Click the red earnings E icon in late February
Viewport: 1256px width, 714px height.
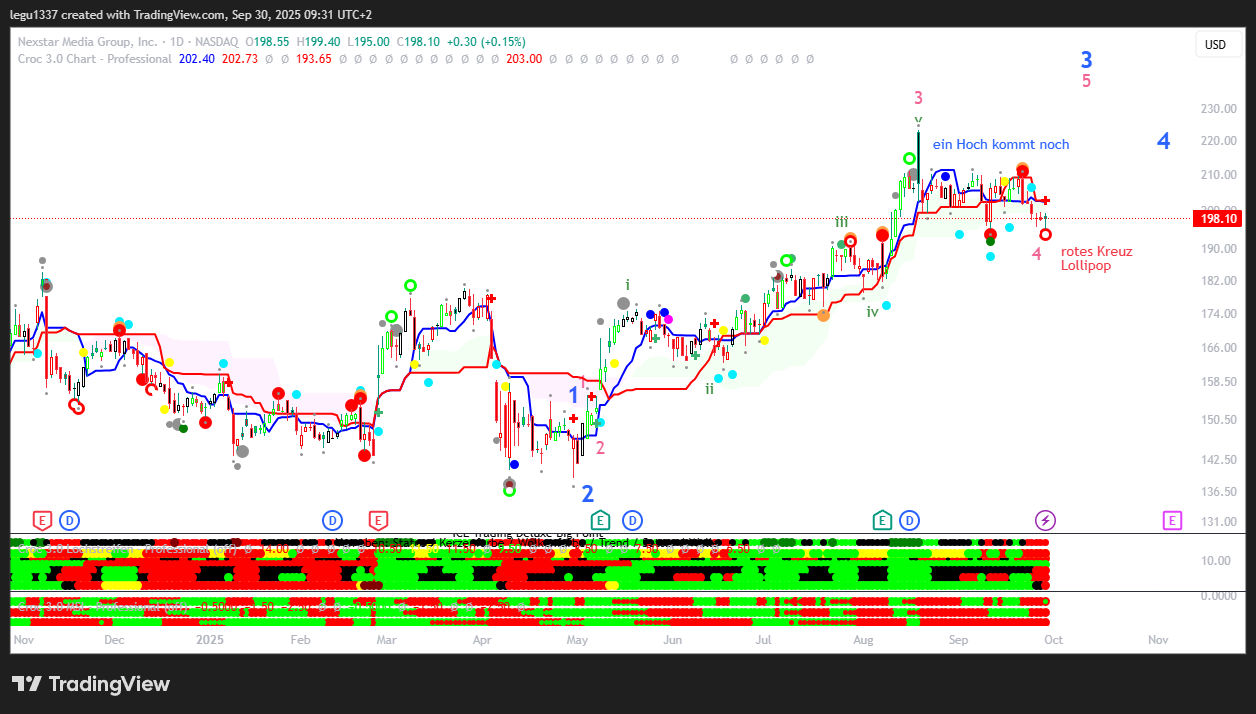tap(378, 520)
